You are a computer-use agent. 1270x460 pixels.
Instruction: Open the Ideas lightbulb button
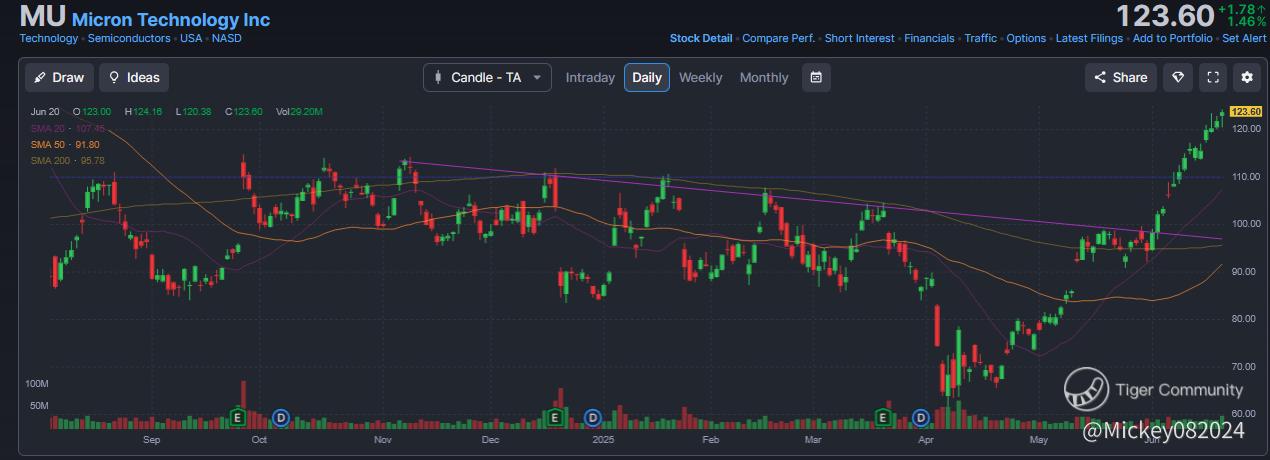click(x=134, y=77)
